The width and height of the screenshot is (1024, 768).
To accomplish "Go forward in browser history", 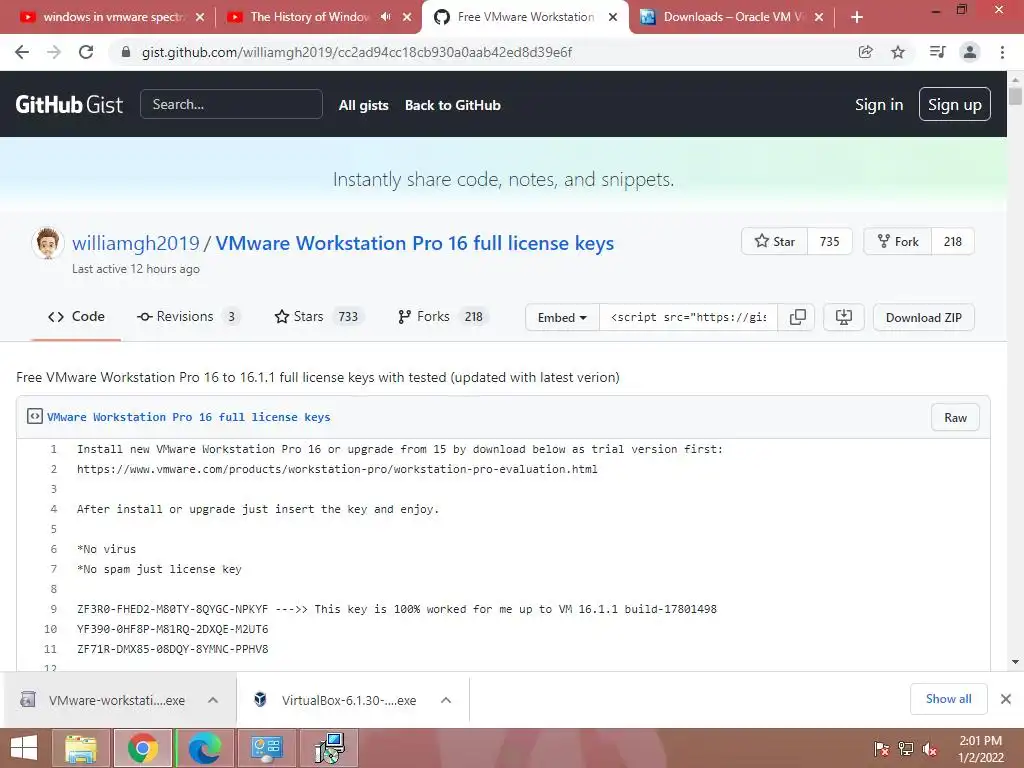I will tap(54, 52).
